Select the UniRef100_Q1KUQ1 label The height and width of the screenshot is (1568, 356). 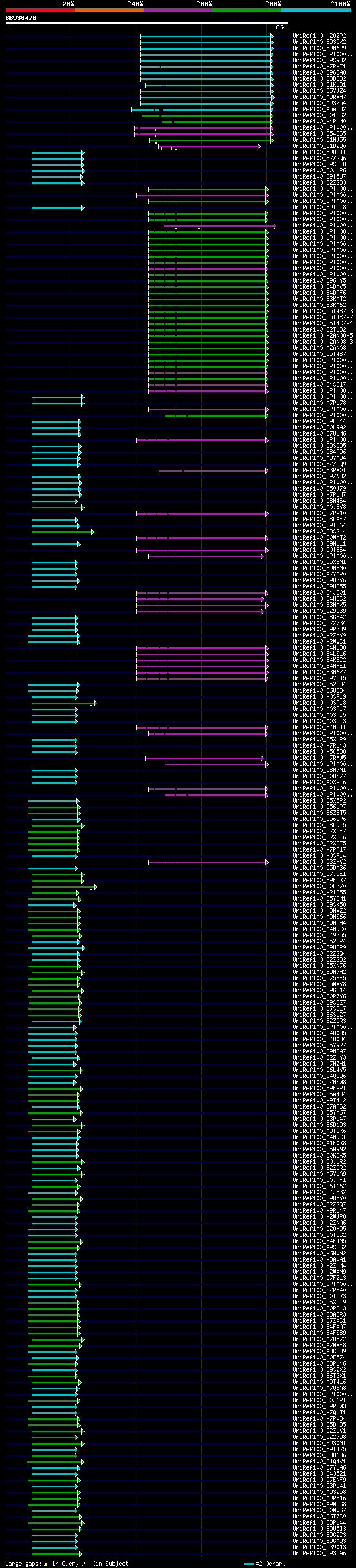click(x=319, y=85)
